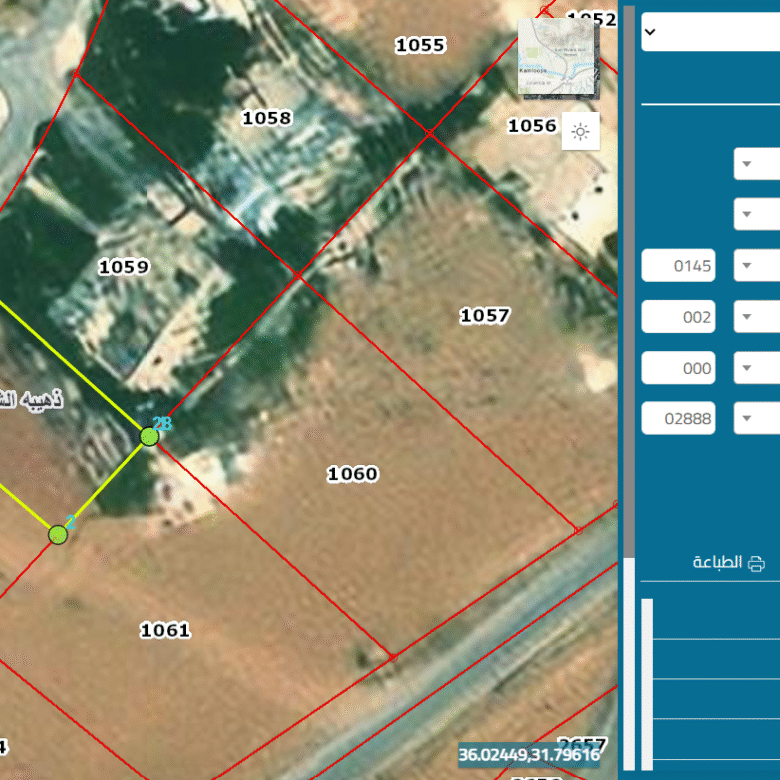Viewport: 780px width, 780px height.
Task: Select parcel 1057 on the map
Action: coord(485,316)
